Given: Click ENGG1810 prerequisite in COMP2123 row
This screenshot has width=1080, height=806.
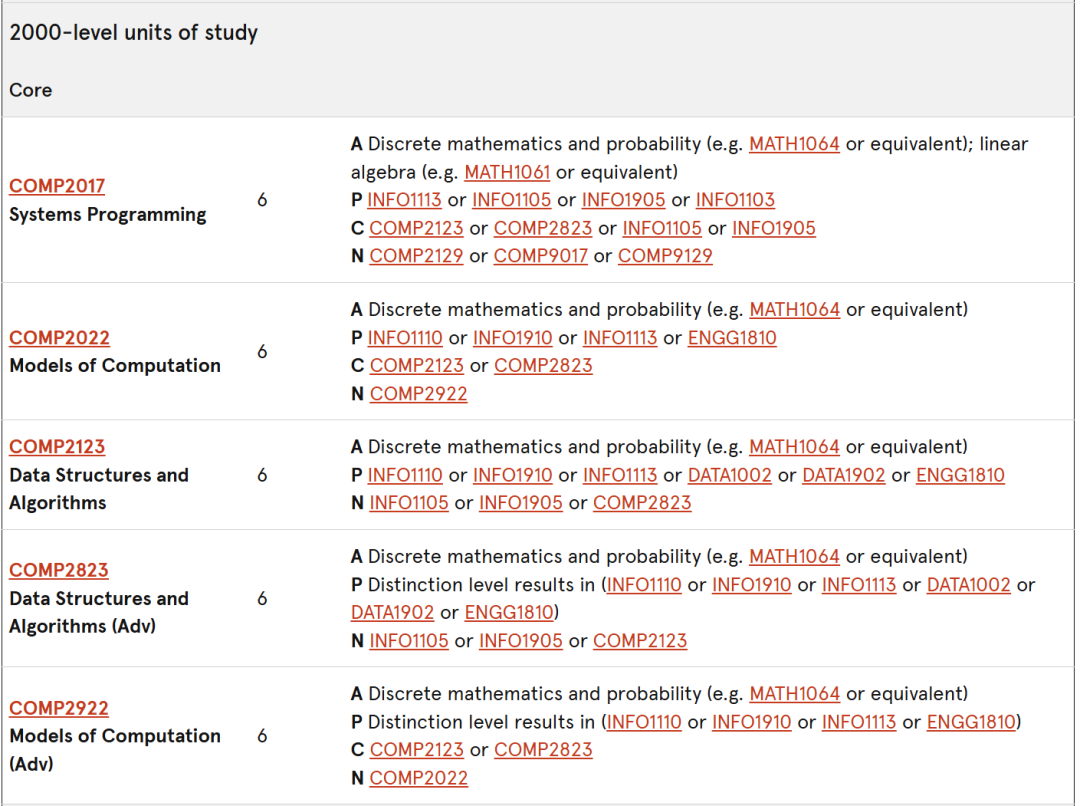Looking at the screenshot, I should tap(960, 475).
